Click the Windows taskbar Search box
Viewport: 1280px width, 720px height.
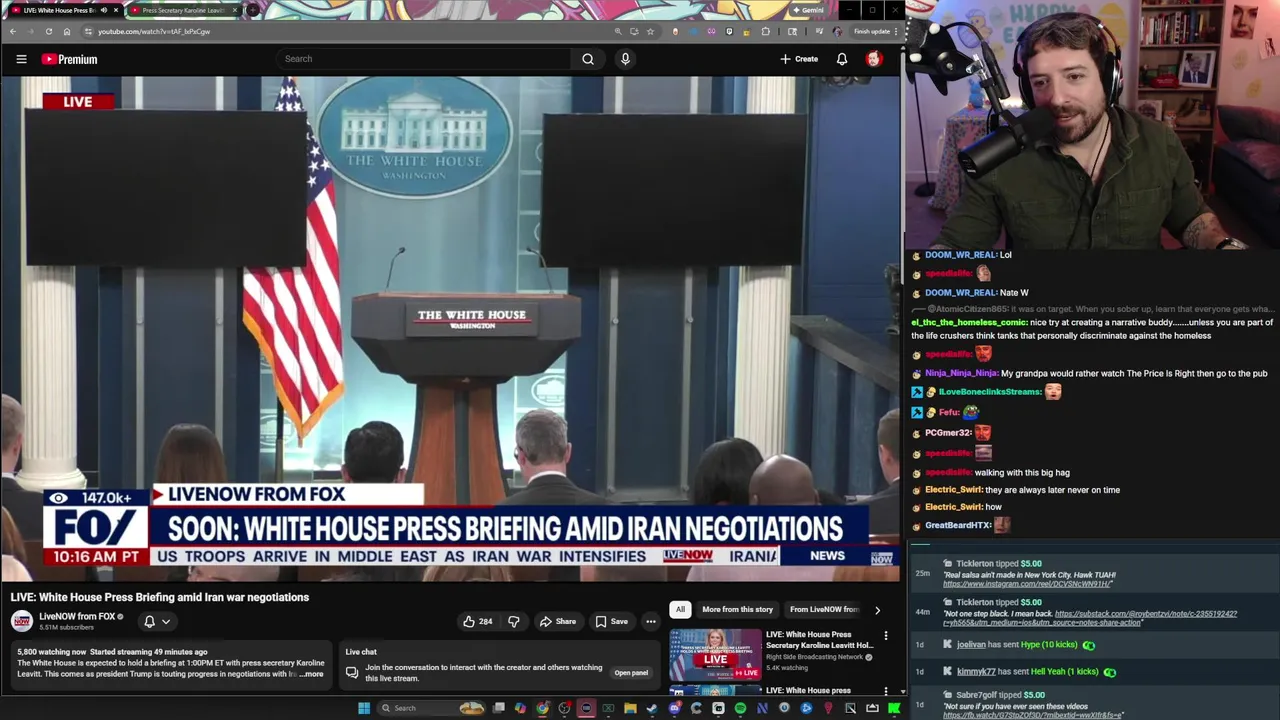(430, 708)
